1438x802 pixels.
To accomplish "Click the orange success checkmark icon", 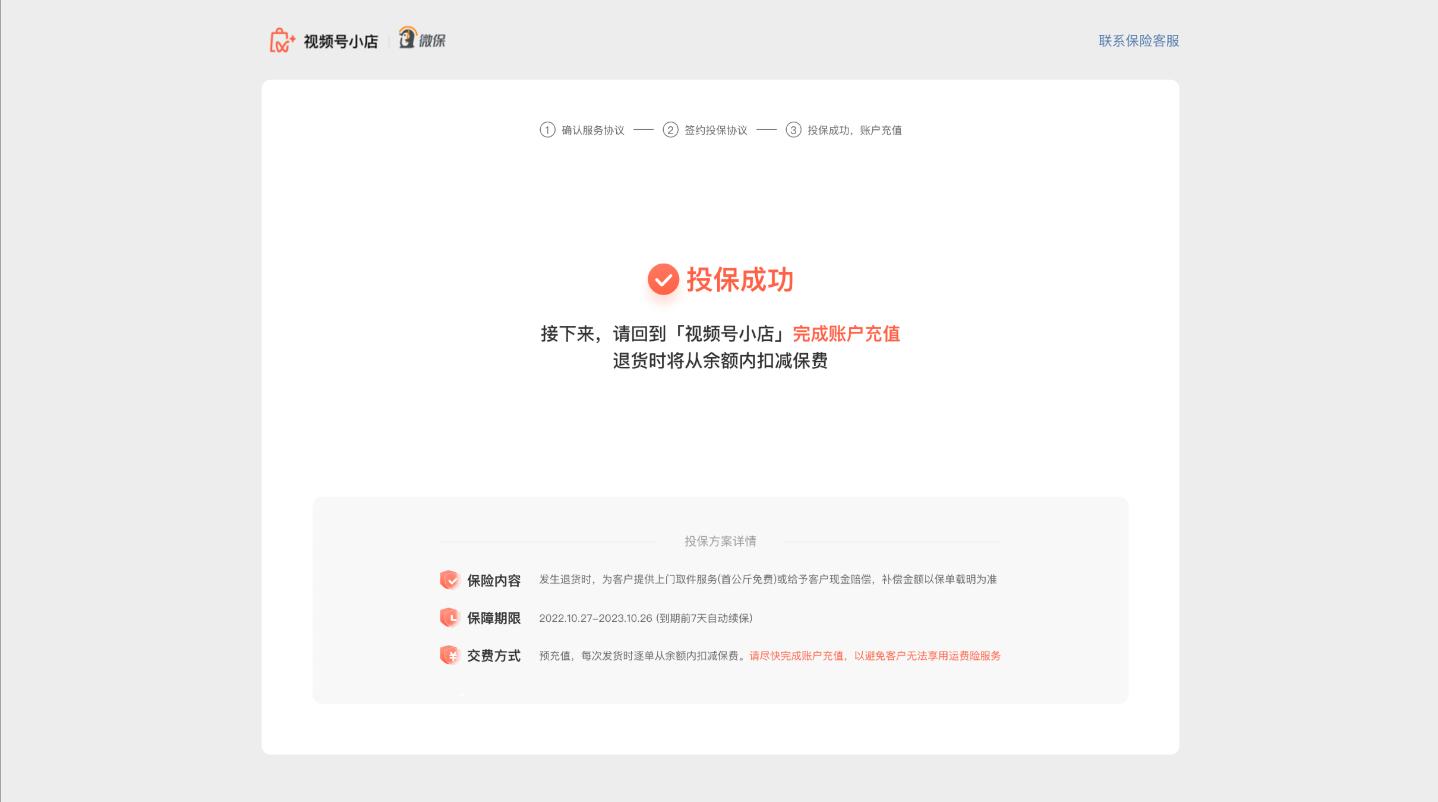I will pyautogui.click(x=664, y=280).
